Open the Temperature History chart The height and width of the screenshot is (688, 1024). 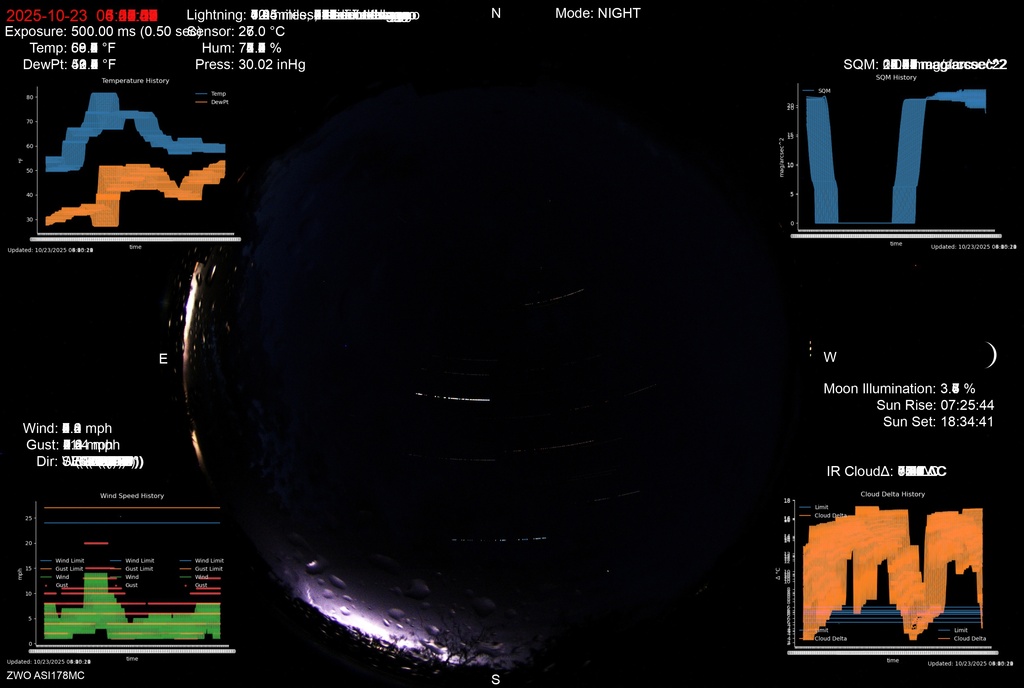(135, 162)
